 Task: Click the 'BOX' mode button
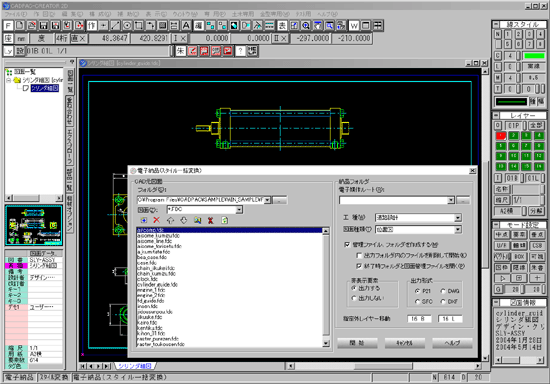coord(519,256)
